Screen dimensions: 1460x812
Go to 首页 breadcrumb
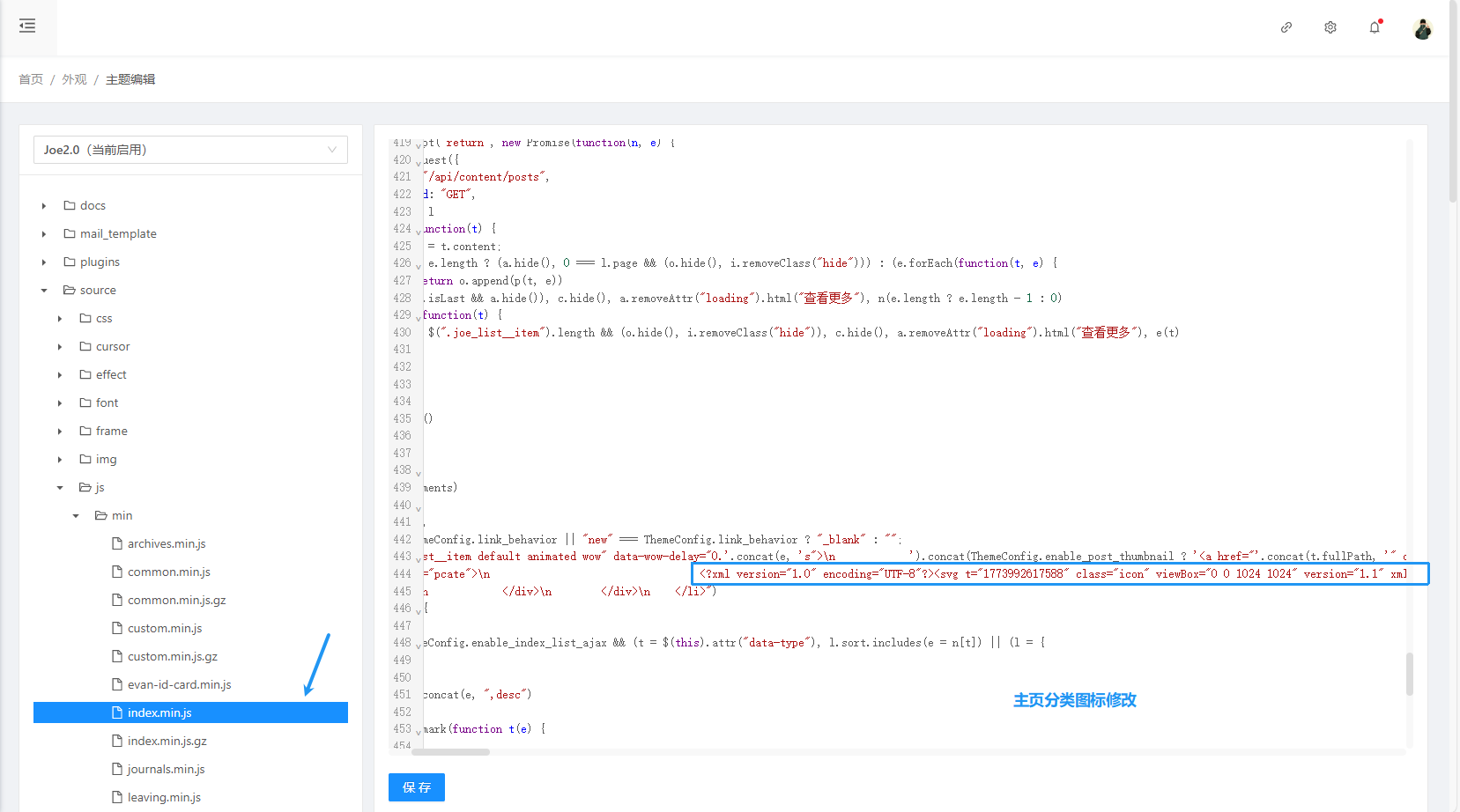31,79
